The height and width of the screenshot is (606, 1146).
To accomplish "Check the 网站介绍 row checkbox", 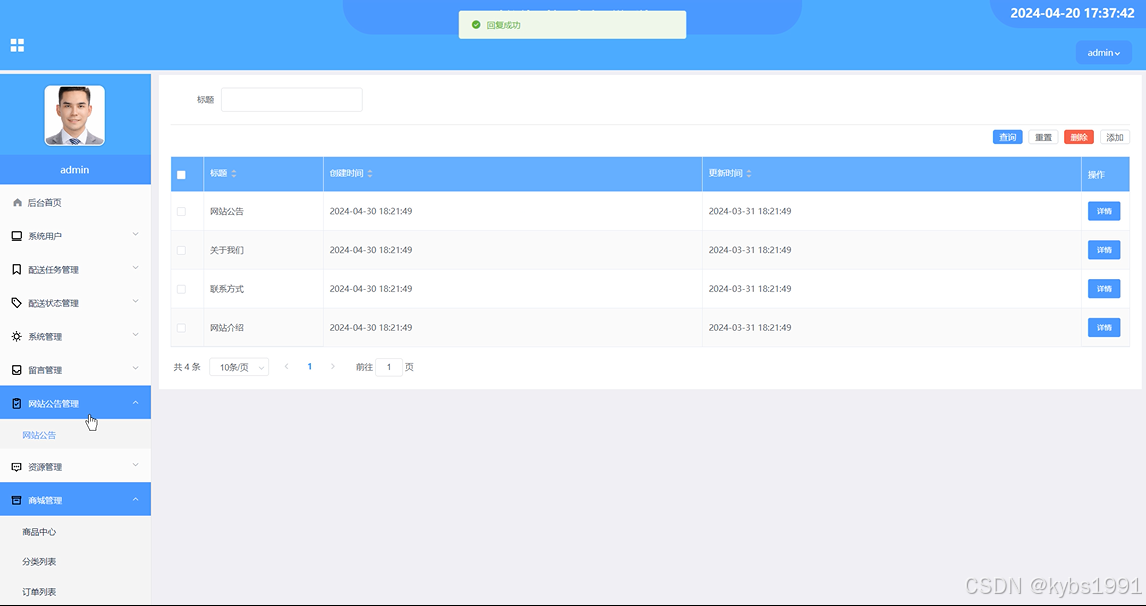I will 181,327.
